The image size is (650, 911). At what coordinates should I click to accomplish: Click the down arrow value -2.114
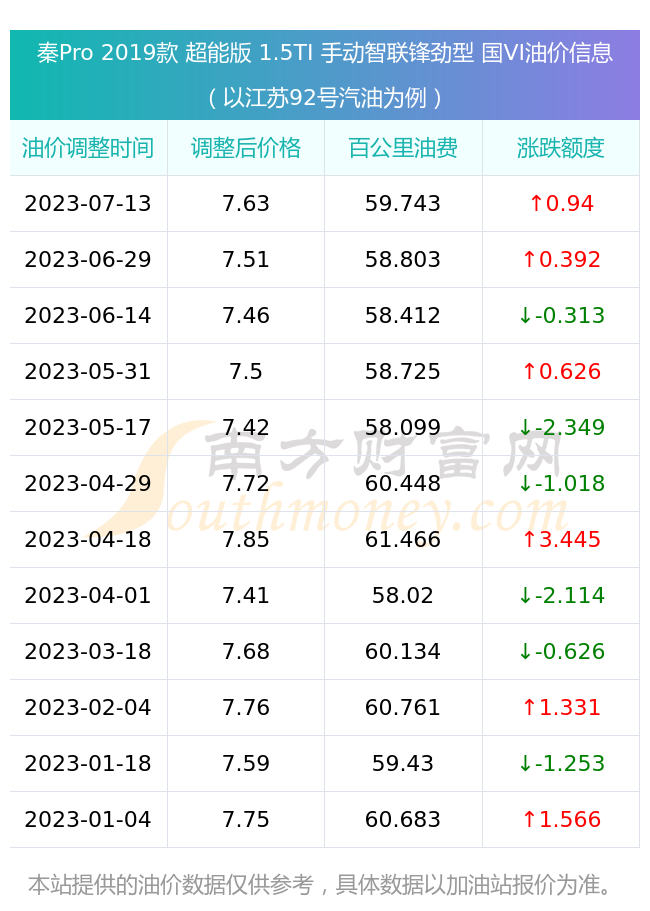click(562, 596)
